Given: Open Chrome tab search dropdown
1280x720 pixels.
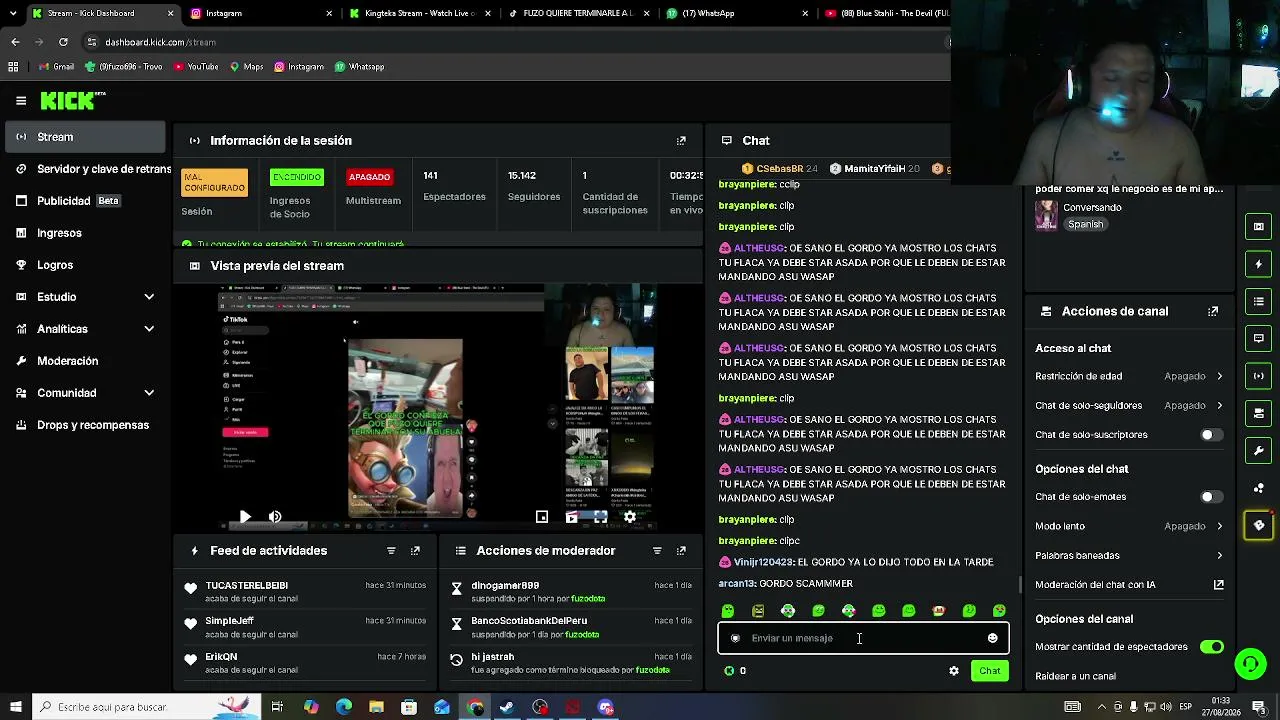Looking at the screenshot, I should click(11, 13).
